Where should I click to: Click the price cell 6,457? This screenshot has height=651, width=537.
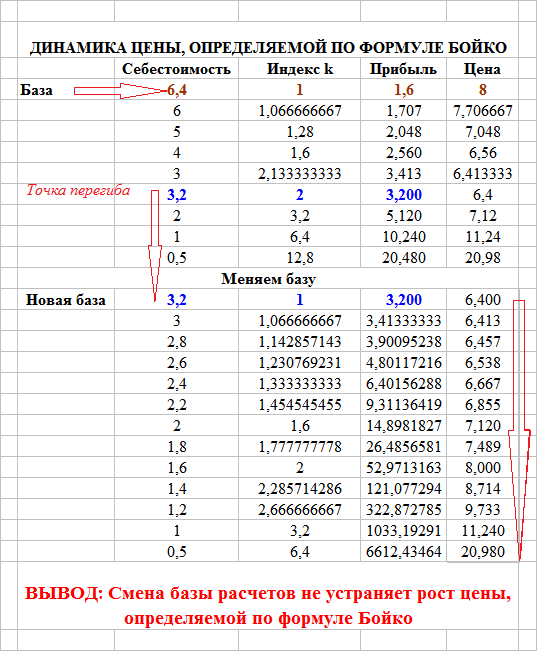click(x=482, y=341)
